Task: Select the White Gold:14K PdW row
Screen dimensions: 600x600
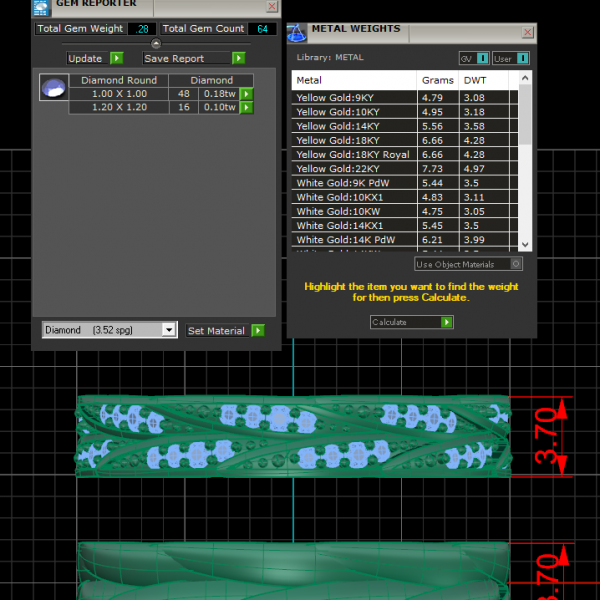Action: [x=353, y=240]
